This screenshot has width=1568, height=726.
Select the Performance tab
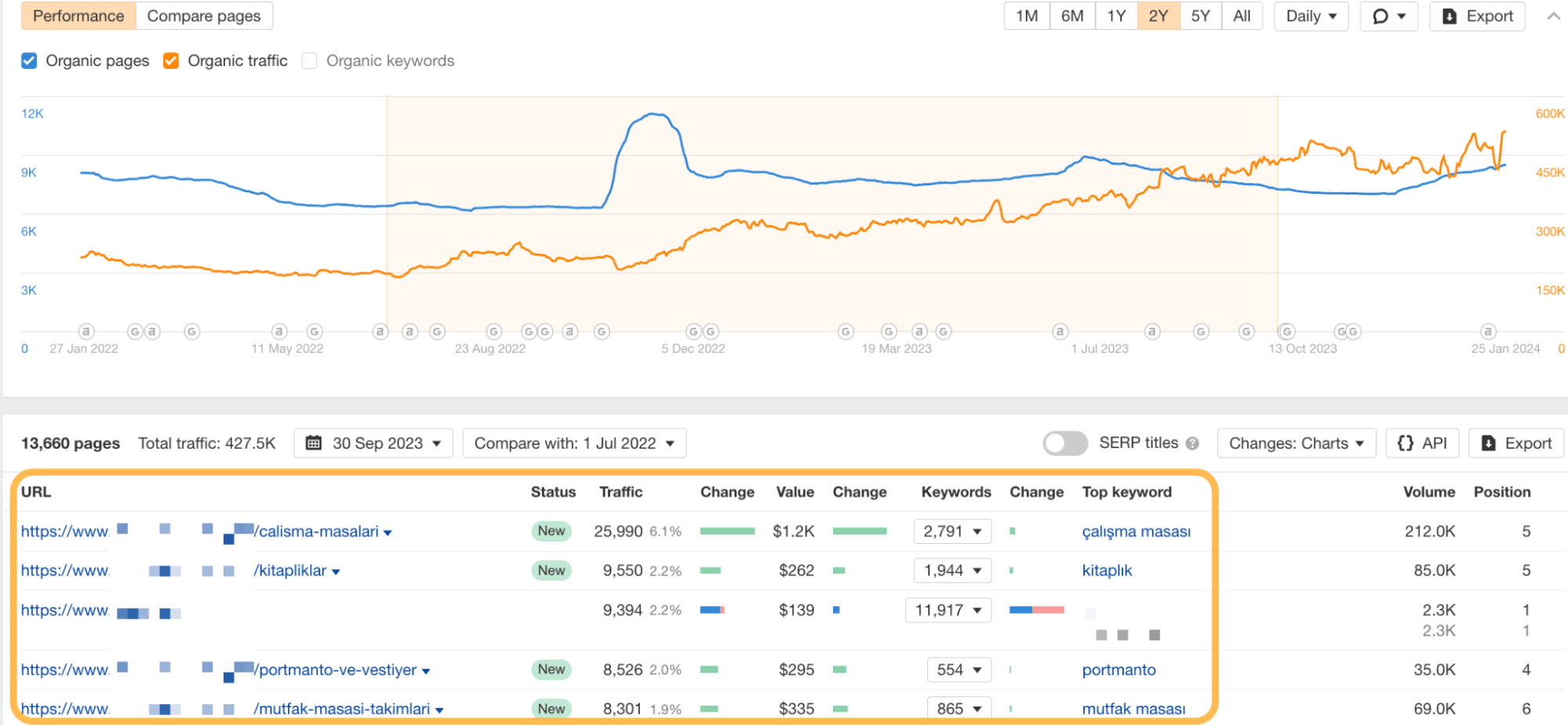pos(78,16)
